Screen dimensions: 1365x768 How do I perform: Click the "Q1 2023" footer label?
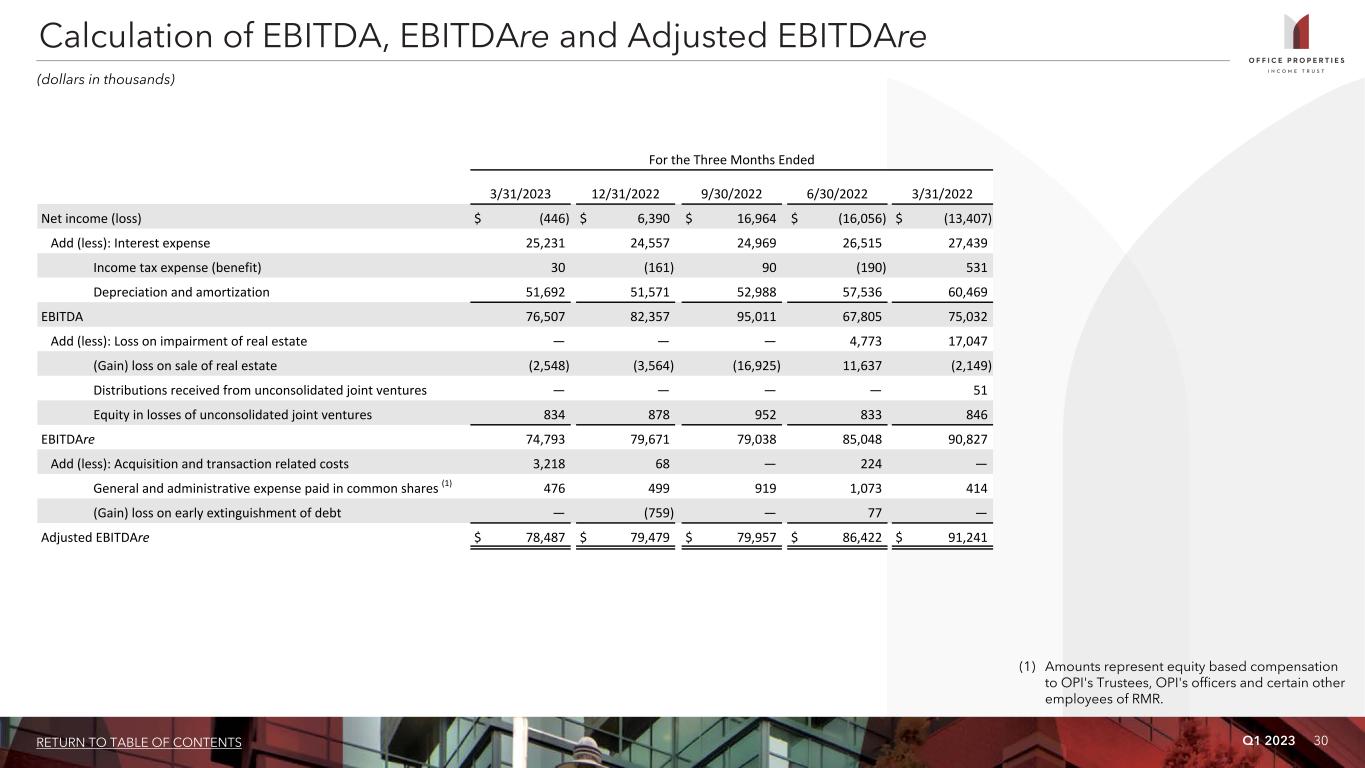click(x=1269, y=740)
